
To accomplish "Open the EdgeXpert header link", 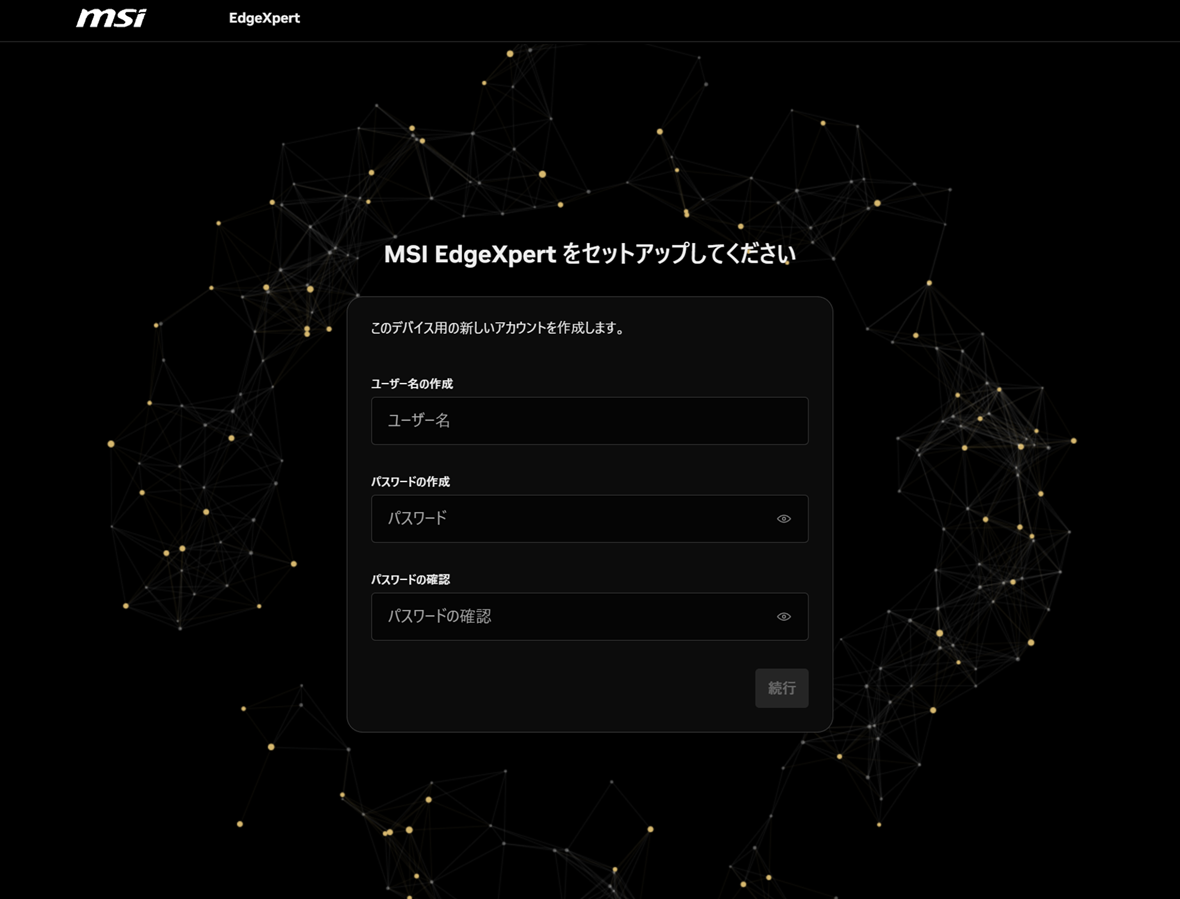I will pyautogui.click(x=264, y=18).
